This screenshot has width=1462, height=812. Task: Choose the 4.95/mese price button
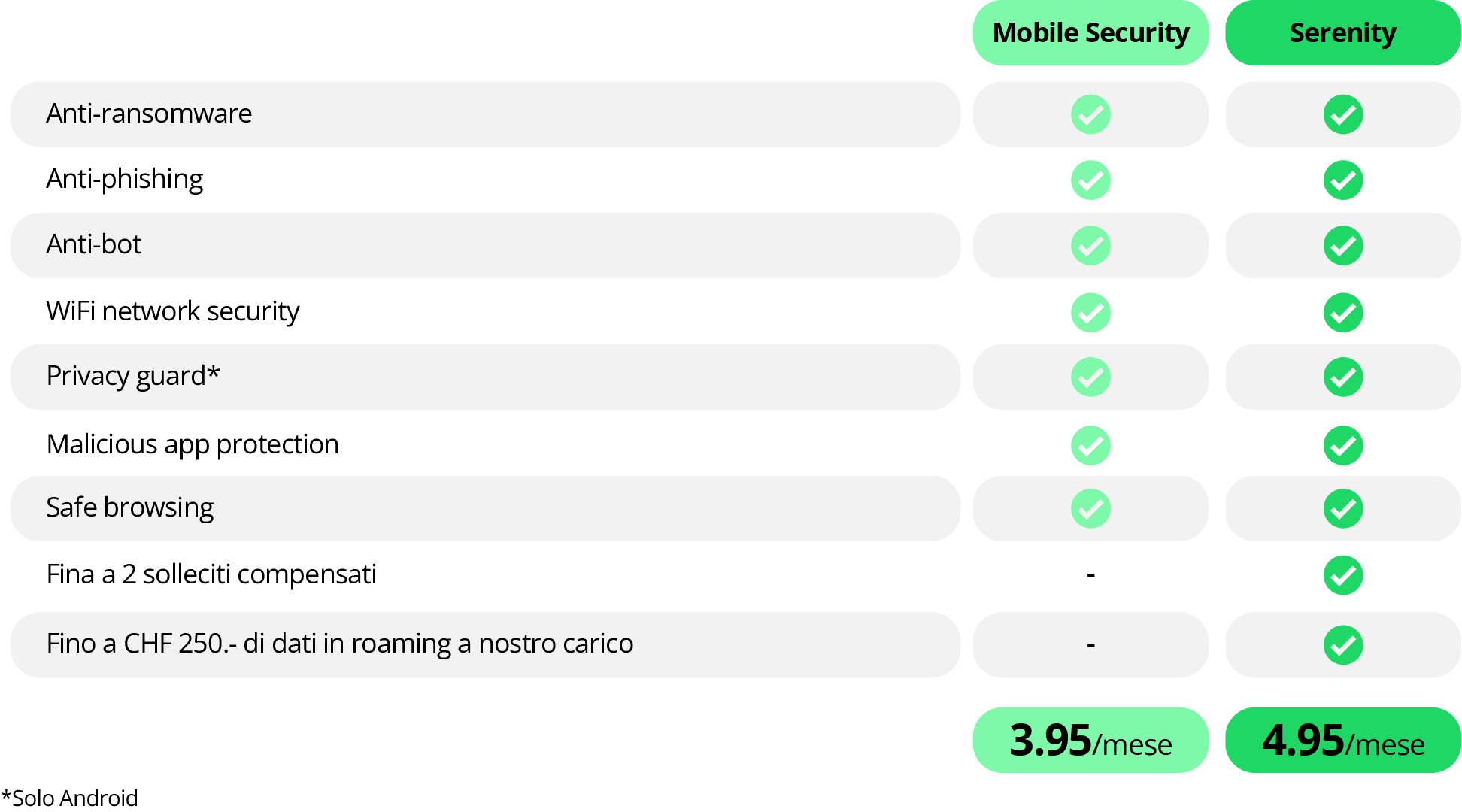pyautogui.click(x=1343, y=741)
